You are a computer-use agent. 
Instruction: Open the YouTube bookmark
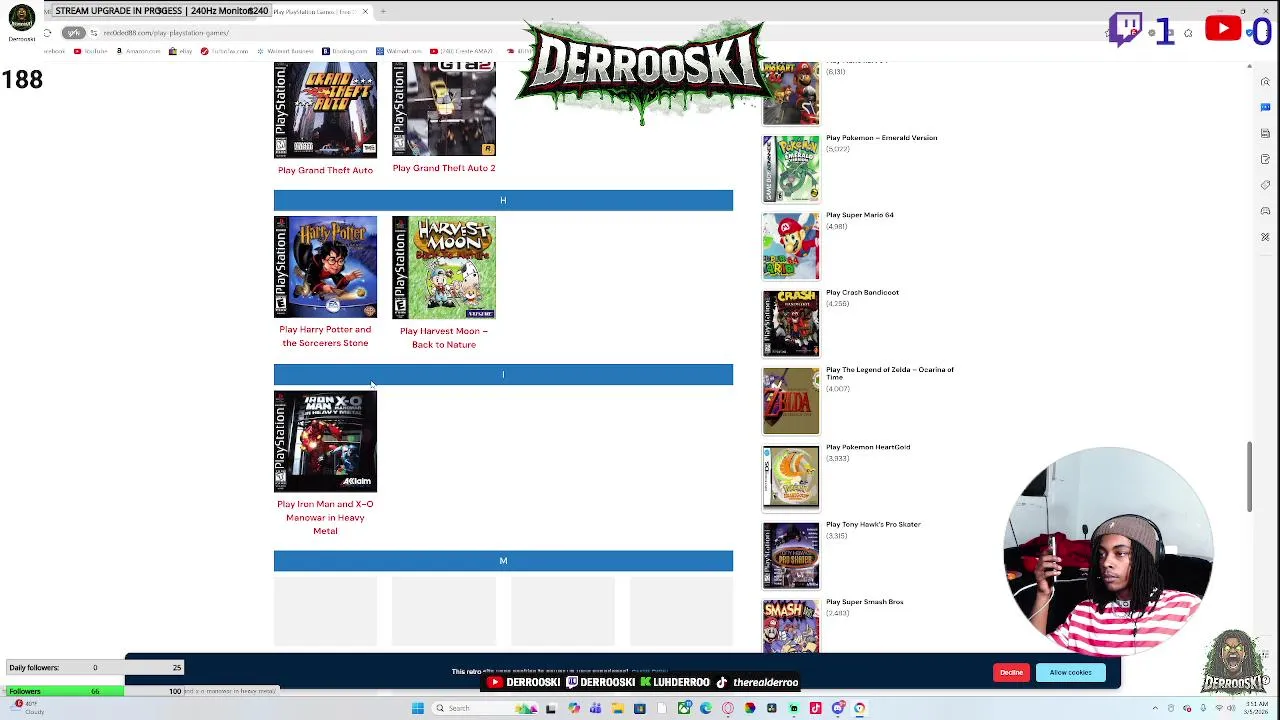tap(91, 51)
